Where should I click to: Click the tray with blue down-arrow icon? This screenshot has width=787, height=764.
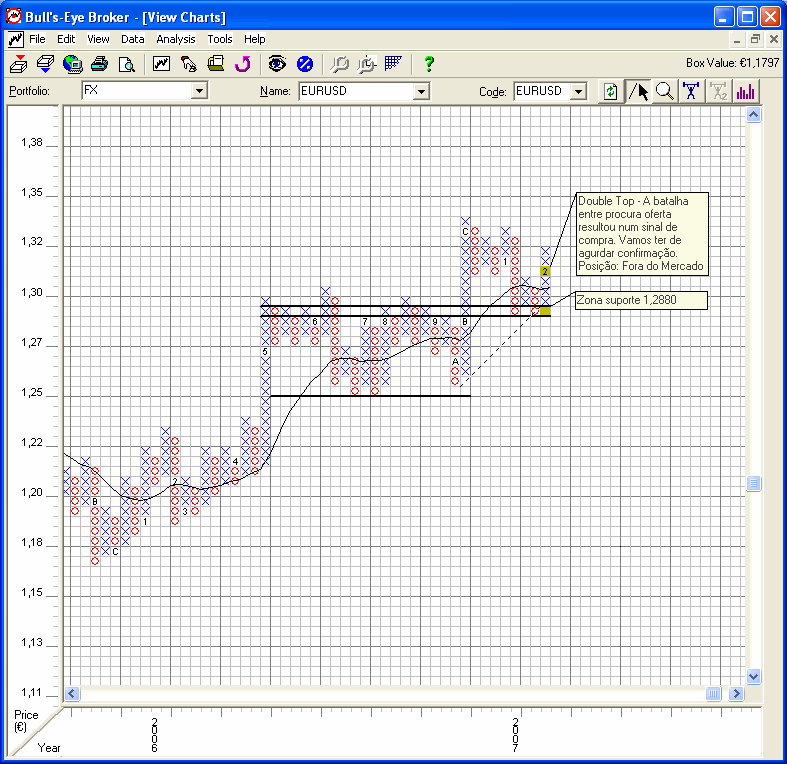click(x=45, y=64)
